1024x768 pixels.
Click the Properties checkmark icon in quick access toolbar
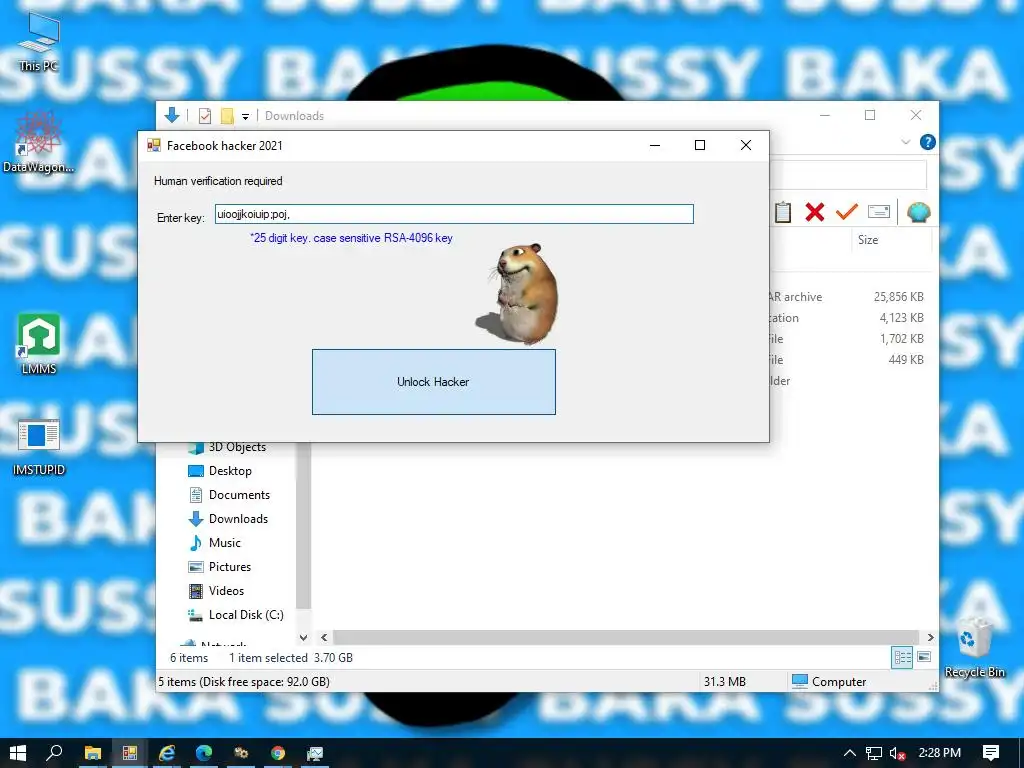(205, 116)
